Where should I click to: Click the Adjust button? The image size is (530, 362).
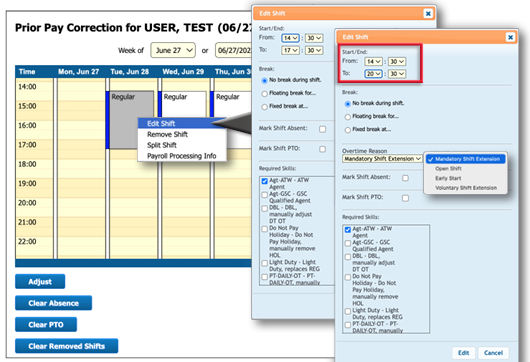tap(40, 282)
